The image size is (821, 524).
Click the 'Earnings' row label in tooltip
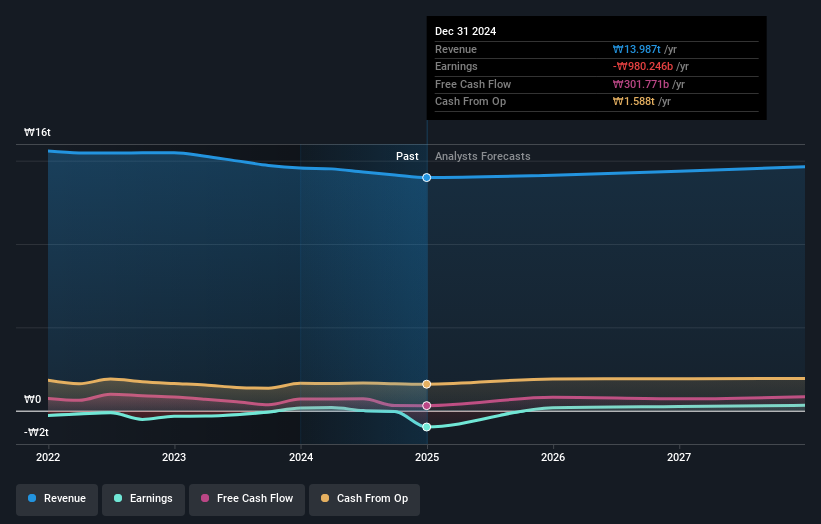click(456, 66)
